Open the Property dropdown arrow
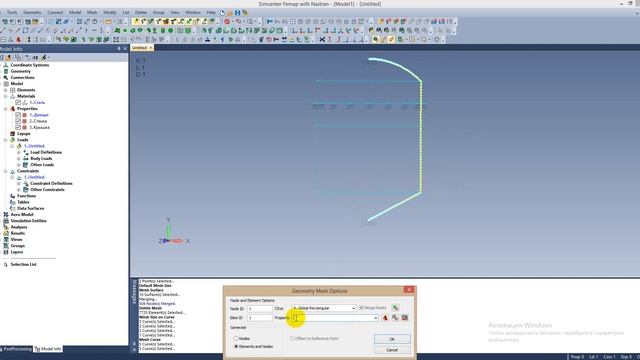640x360 pixels. [376, 318]
